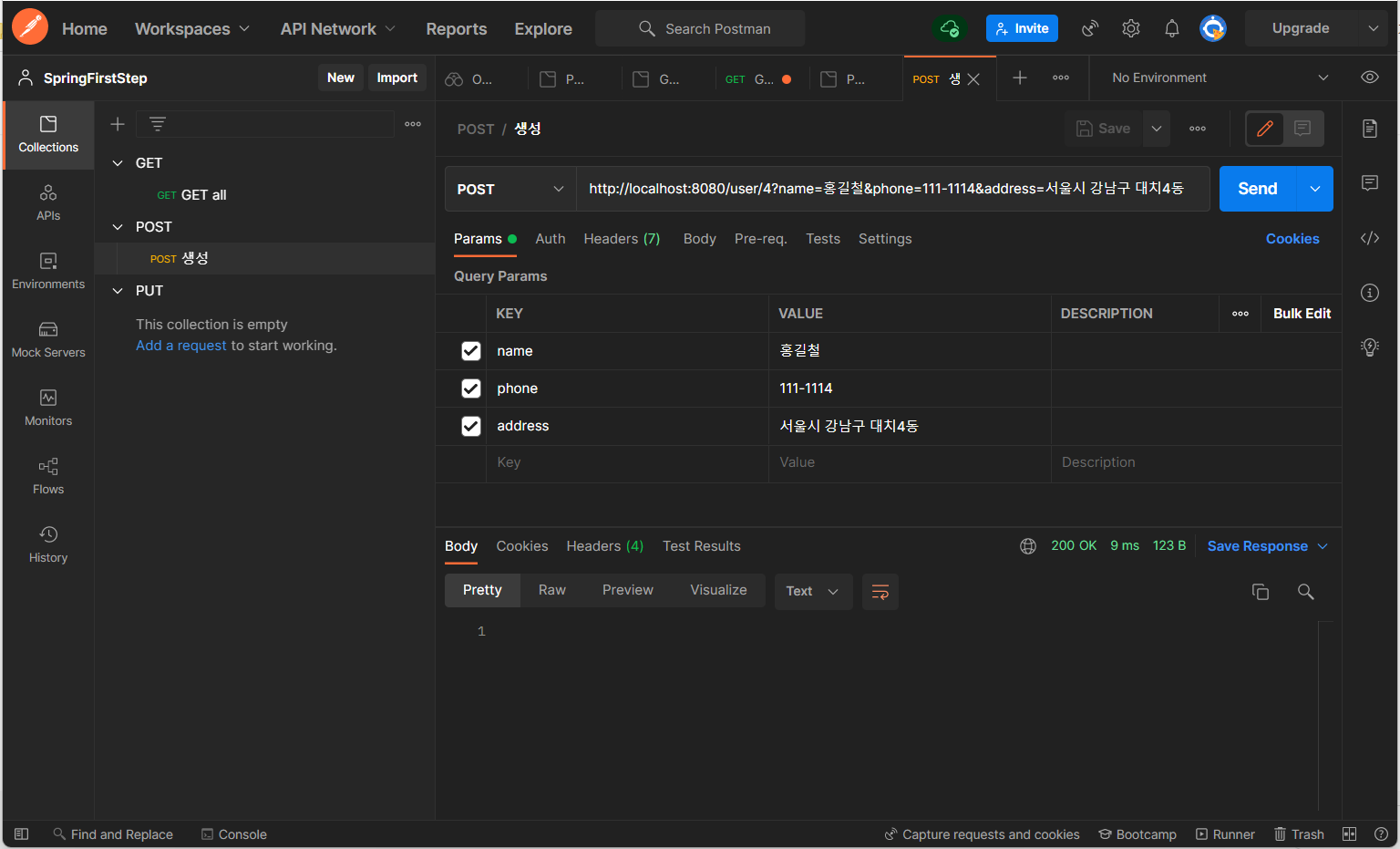Switch to the Headers (7) request tab
This screenshot has width=1400, height=849.
pos(622,239)
